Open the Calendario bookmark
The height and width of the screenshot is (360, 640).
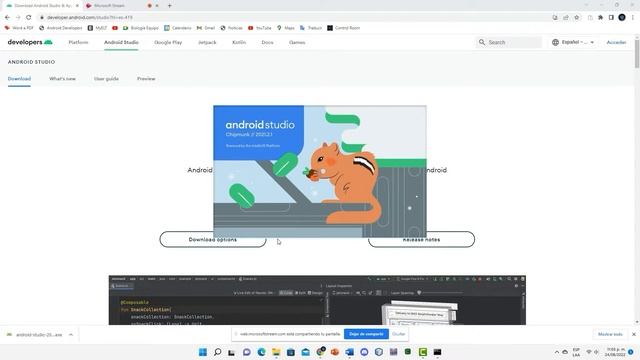pyautogui.click(x=178, y=28)
